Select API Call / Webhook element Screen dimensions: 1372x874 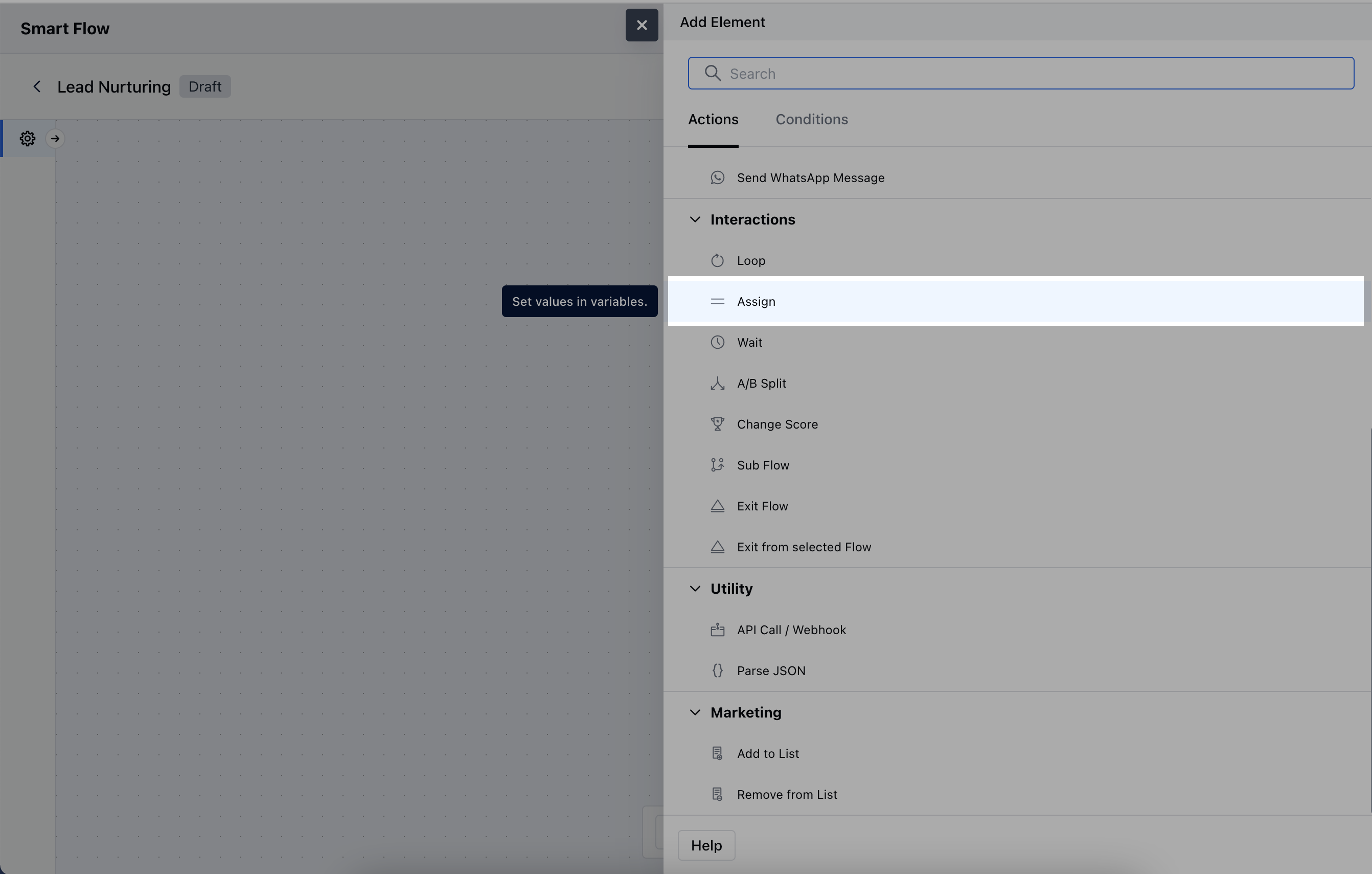[791, 630]
